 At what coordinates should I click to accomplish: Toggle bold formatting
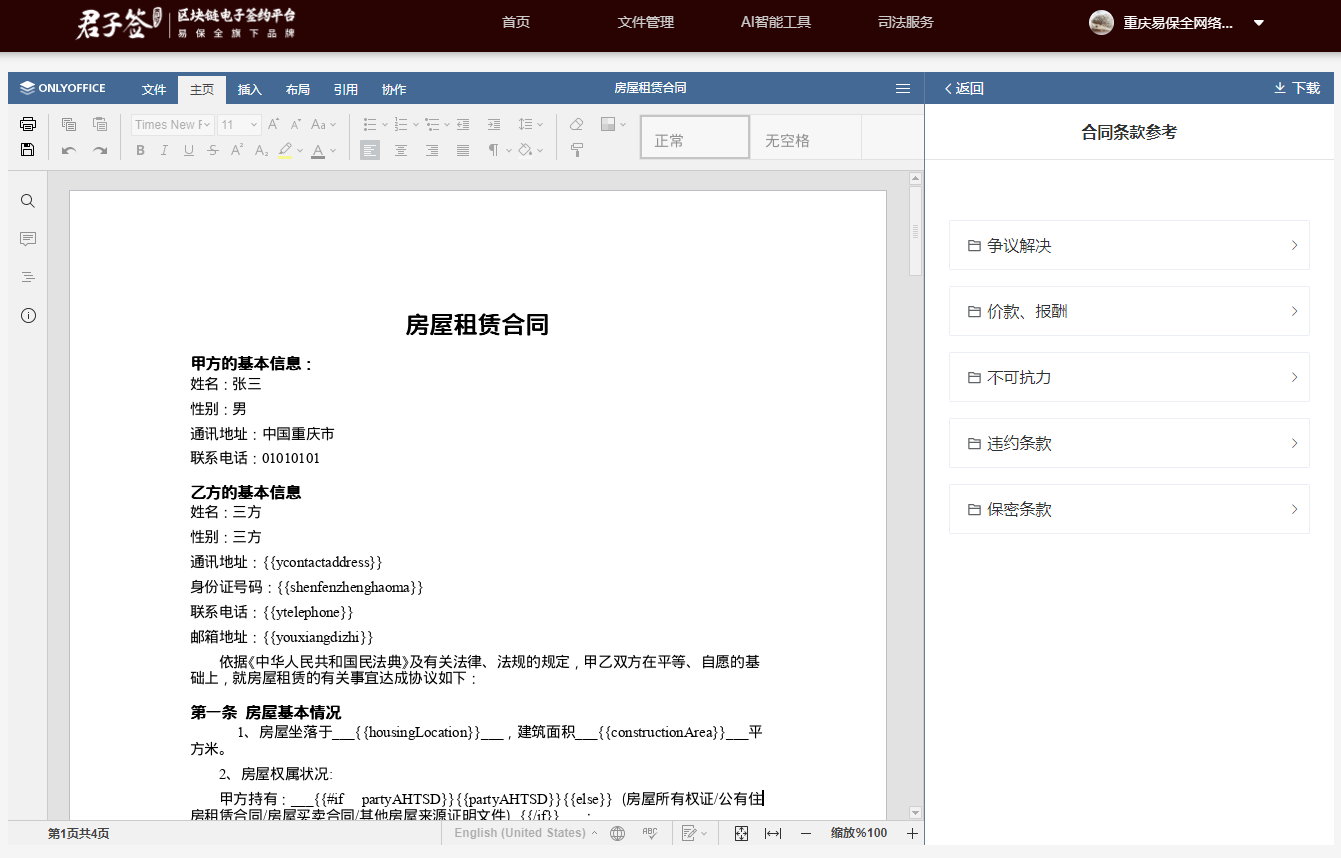(140, 151)
